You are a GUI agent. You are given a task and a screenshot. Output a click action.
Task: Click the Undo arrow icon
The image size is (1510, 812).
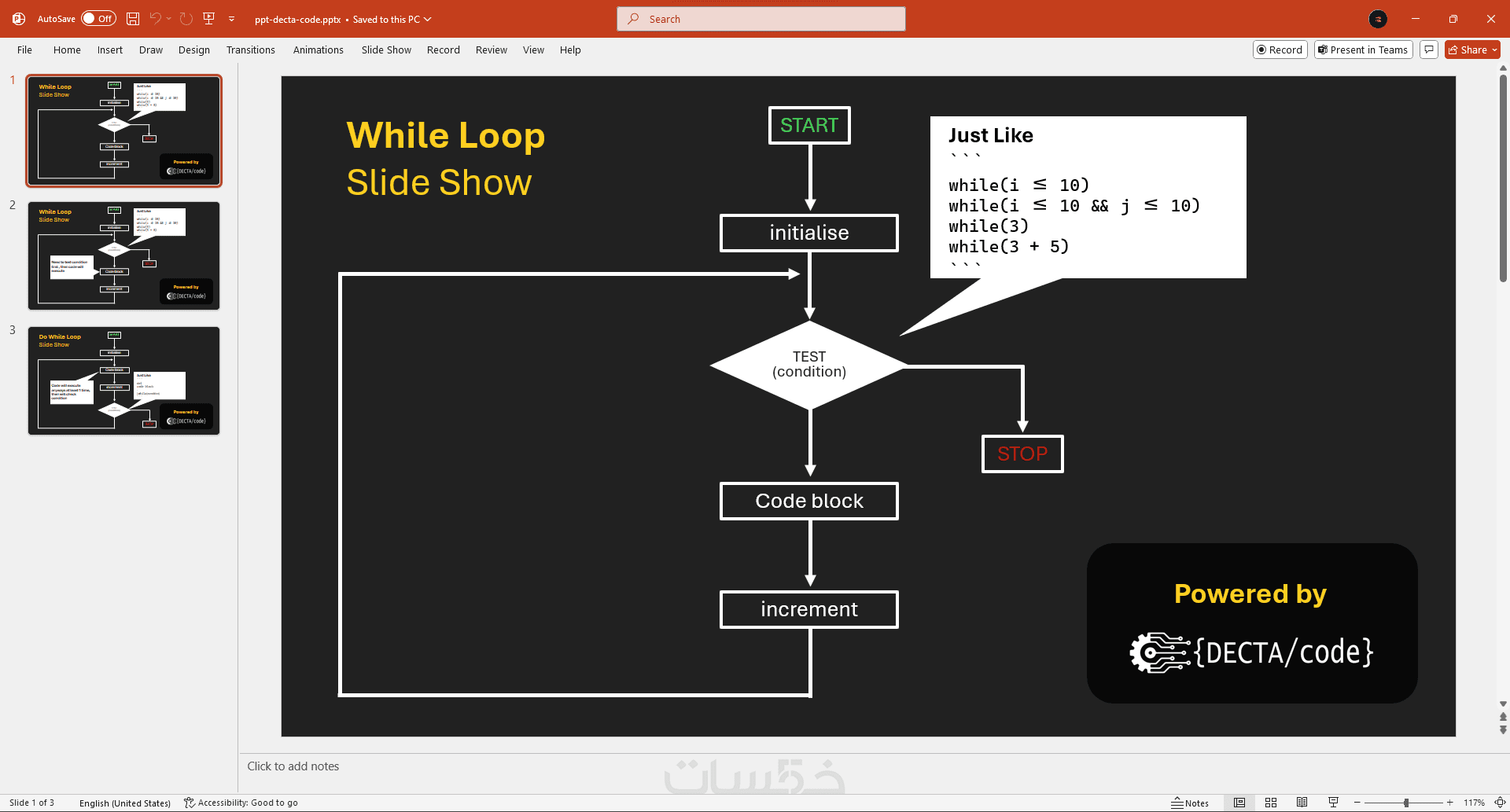pos(156,19)
